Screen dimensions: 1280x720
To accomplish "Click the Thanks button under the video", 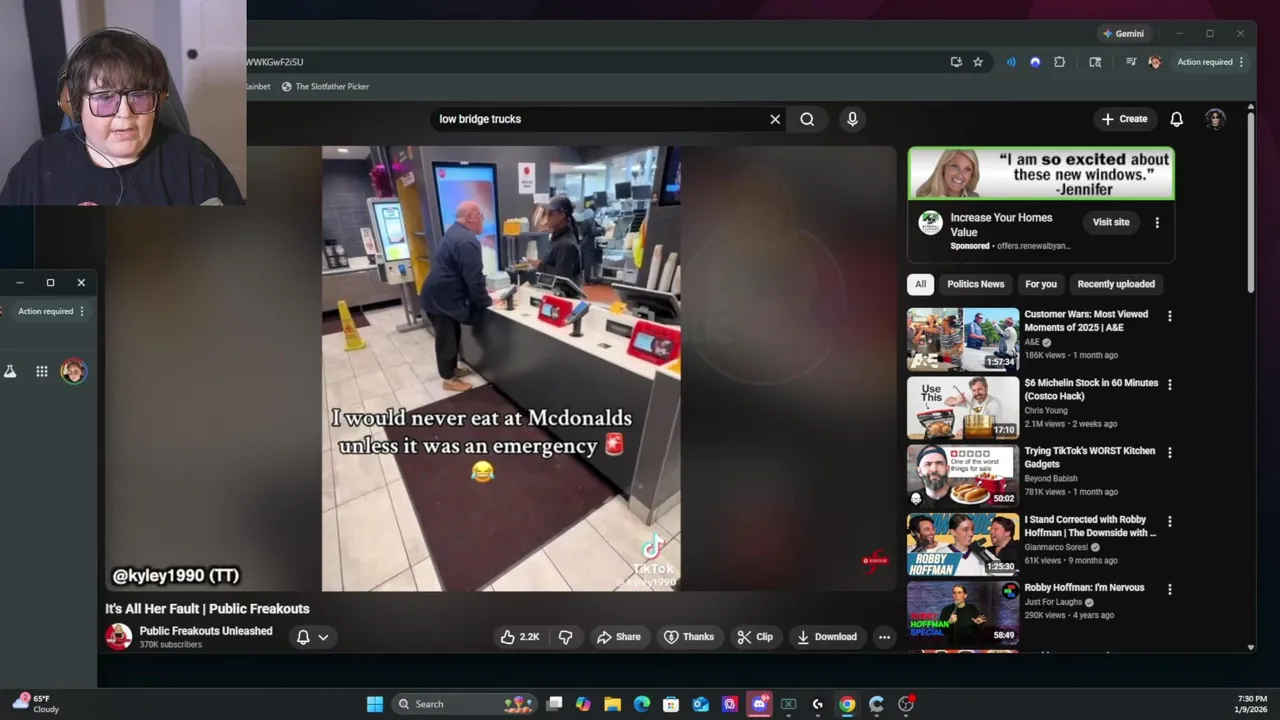I will click(689, 637).
